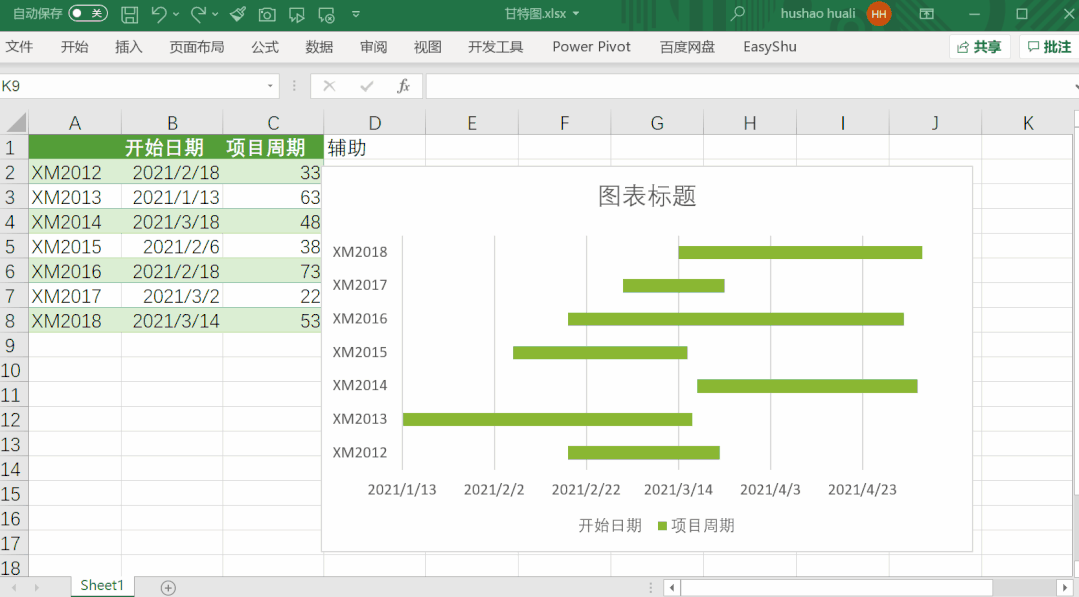Select cell with value 73

pos(273,271)
